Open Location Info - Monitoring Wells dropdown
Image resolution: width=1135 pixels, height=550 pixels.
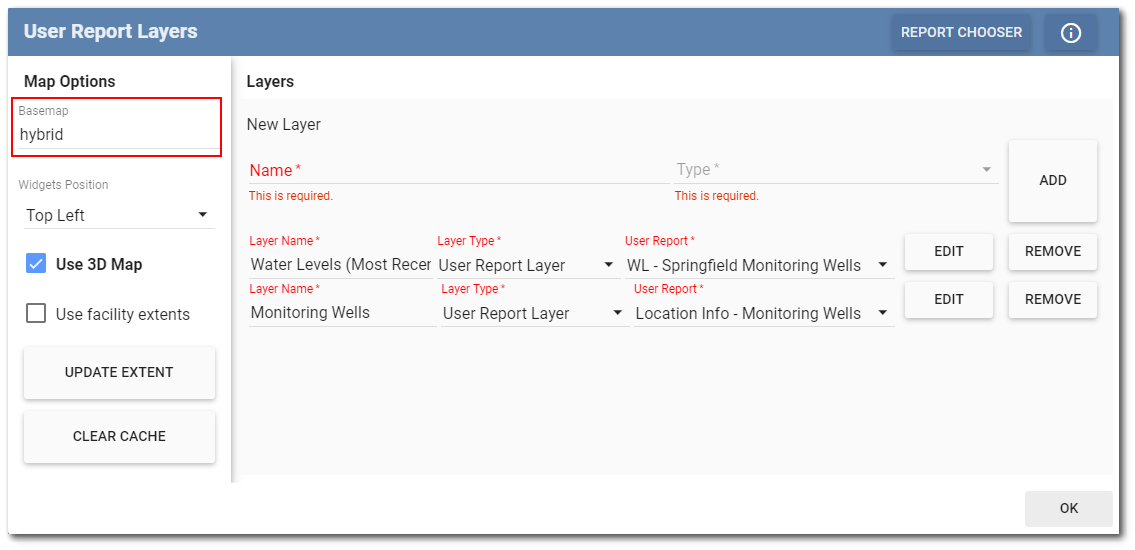point(762,313)
